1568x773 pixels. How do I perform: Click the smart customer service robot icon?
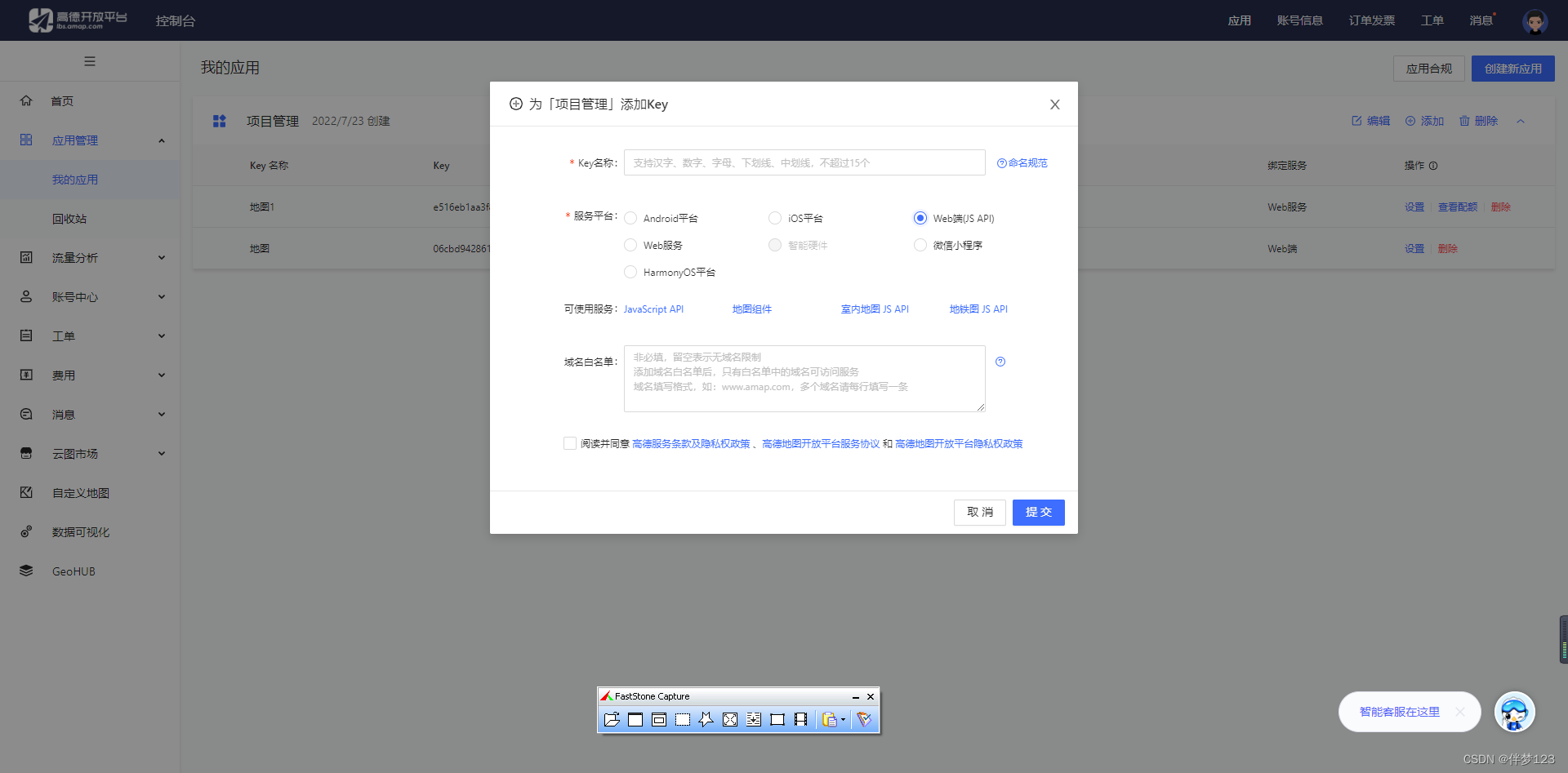1515,712
